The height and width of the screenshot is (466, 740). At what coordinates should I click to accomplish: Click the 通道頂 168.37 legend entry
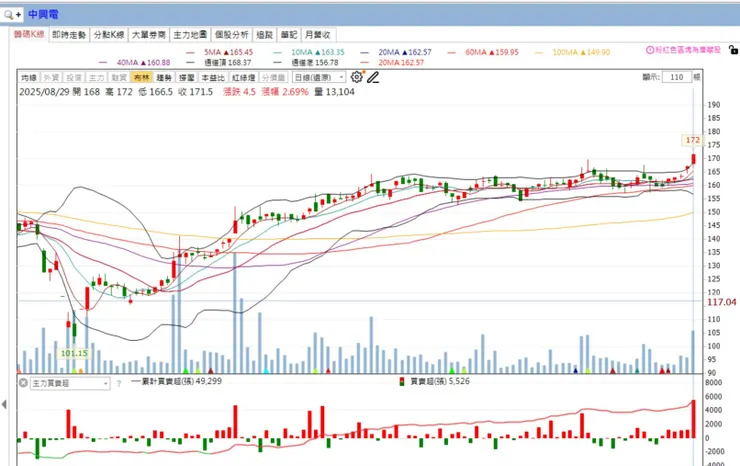(227, 62)
